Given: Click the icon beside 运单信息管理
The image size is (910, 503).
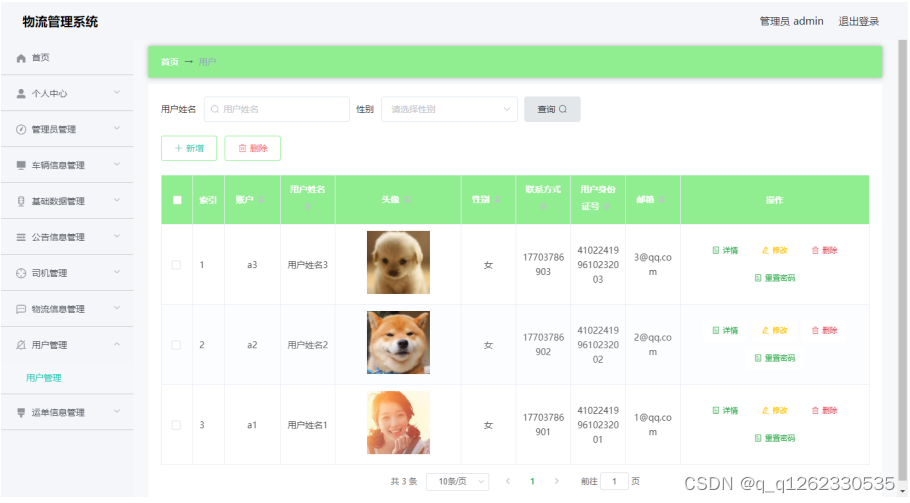Looking at the screenshot, I should tap(21, 412).
